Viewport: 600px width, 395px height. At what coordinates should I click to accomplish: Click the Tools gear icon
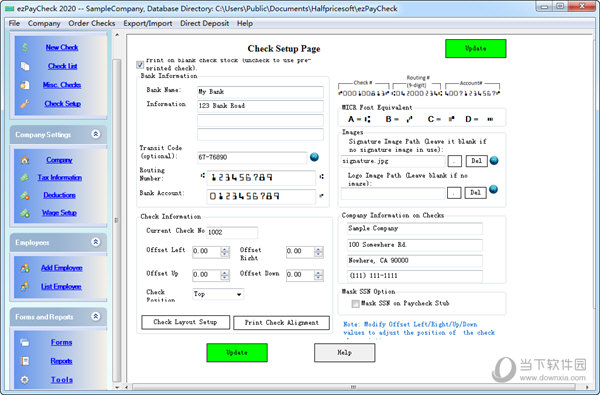(25, 380)
